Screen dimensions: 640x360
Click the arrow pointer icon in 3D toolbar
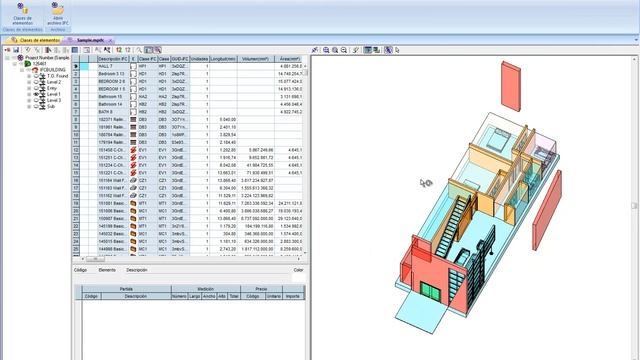[x=397, y=50]
